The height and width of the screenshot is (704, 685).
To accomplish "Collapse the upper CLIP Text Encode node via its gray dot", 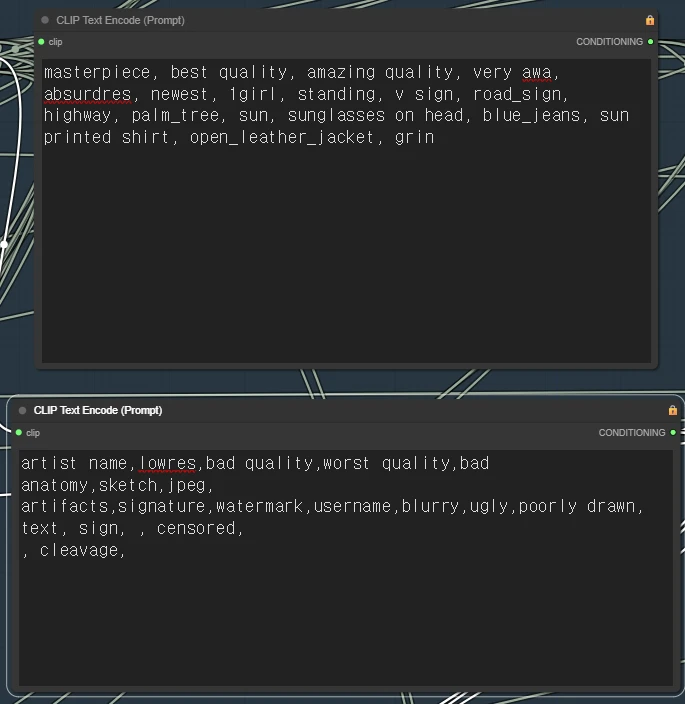I will (x=45, y=20).
